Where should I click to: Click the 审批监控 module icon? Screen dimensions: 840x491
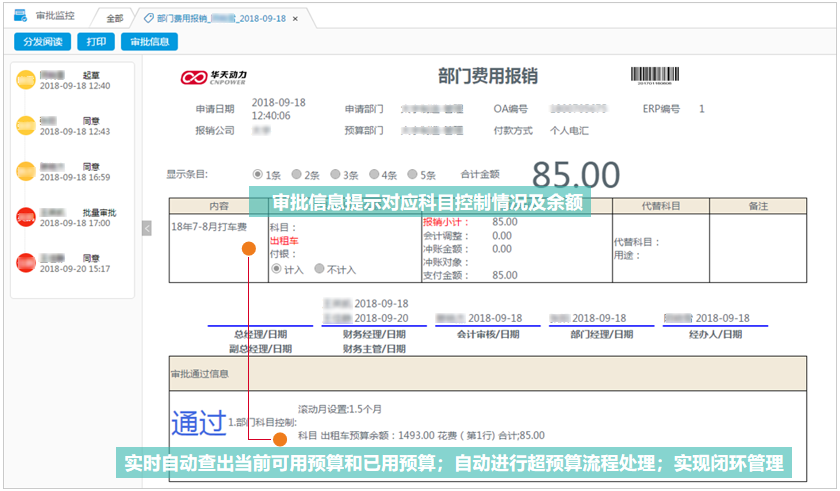point(20,17)
